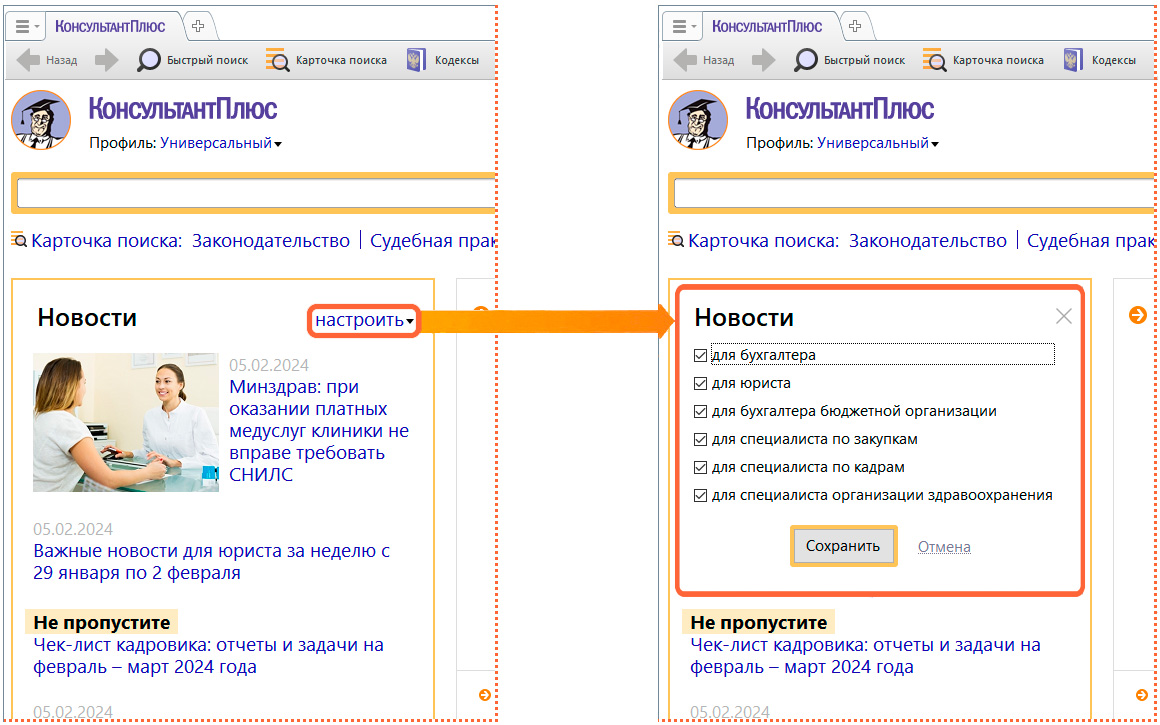
Task: Open Минздрав news about СНИЛС
Action: pyautogui.click(x=319, y=431)
